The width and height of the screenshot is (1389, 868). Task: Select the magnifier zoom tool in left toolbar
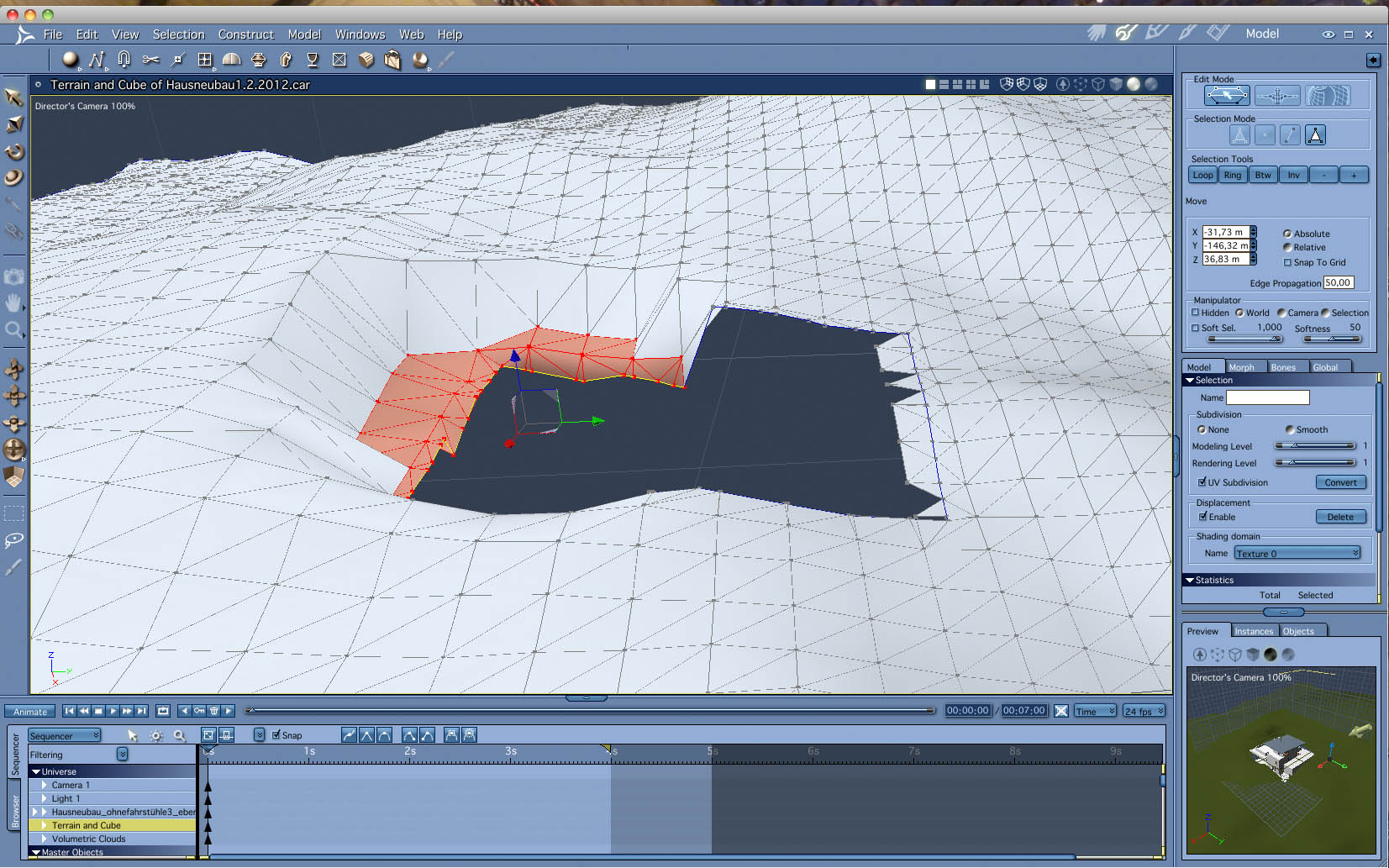14,329
